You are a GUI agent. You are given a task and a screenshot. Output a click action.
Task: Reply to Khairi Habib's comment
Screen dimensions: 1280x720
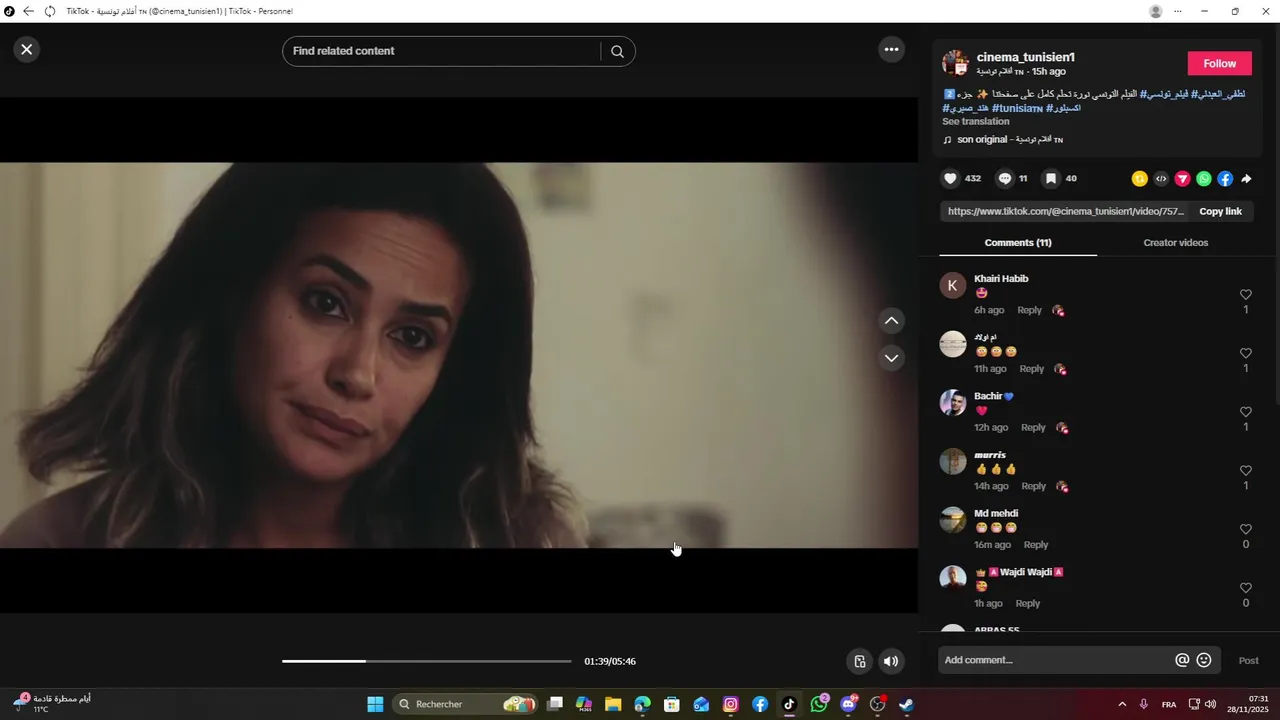(x=1029, y=310)
